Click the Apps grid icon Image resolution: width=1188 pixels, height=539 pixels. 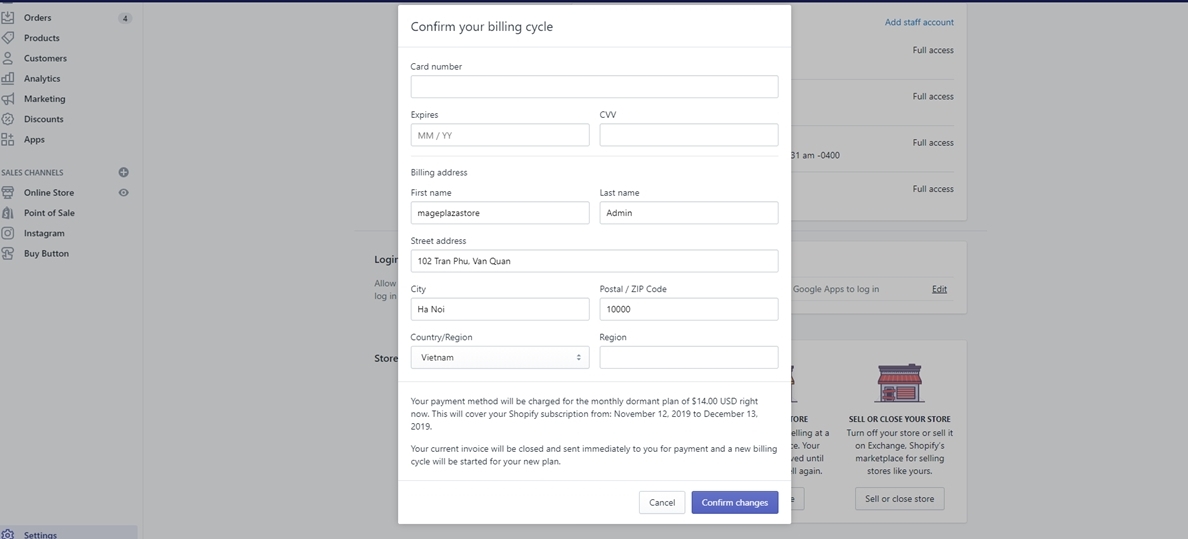[8, 139]
